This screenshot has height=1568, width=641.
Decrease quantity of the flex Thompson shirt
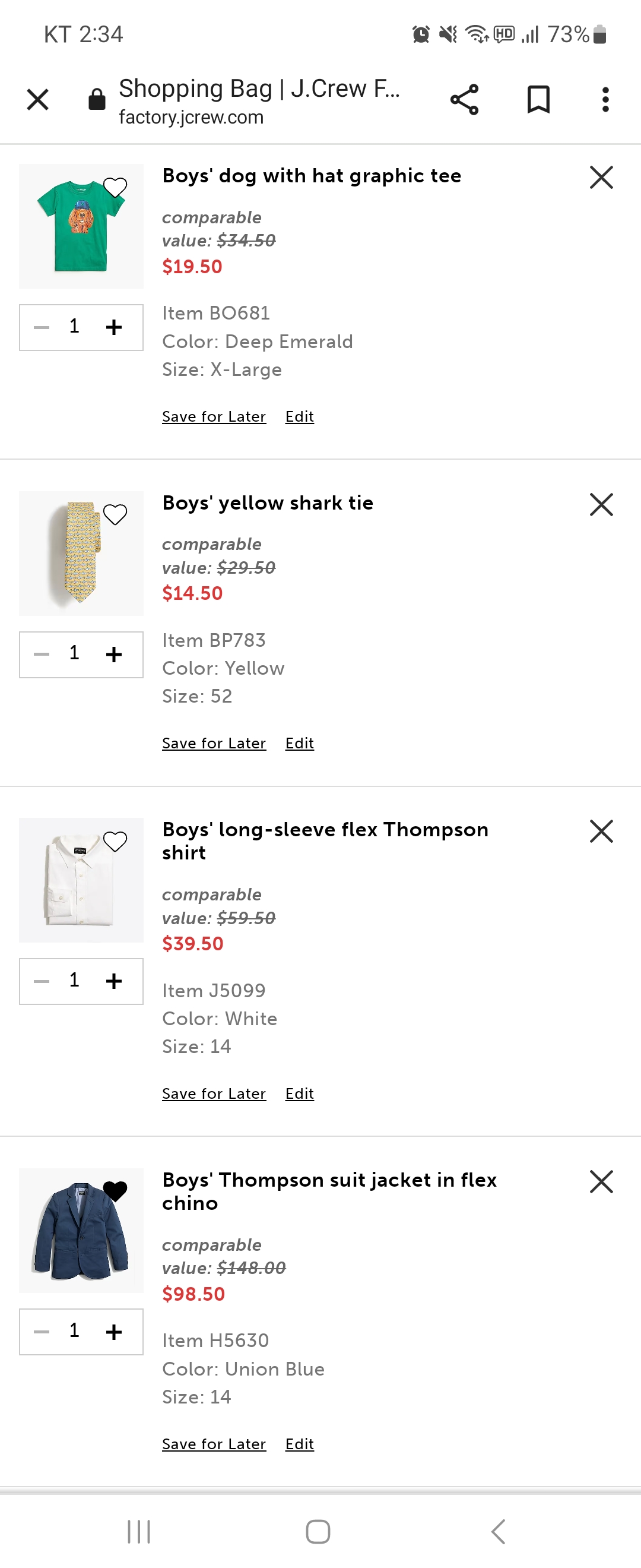tap(42, 981)
